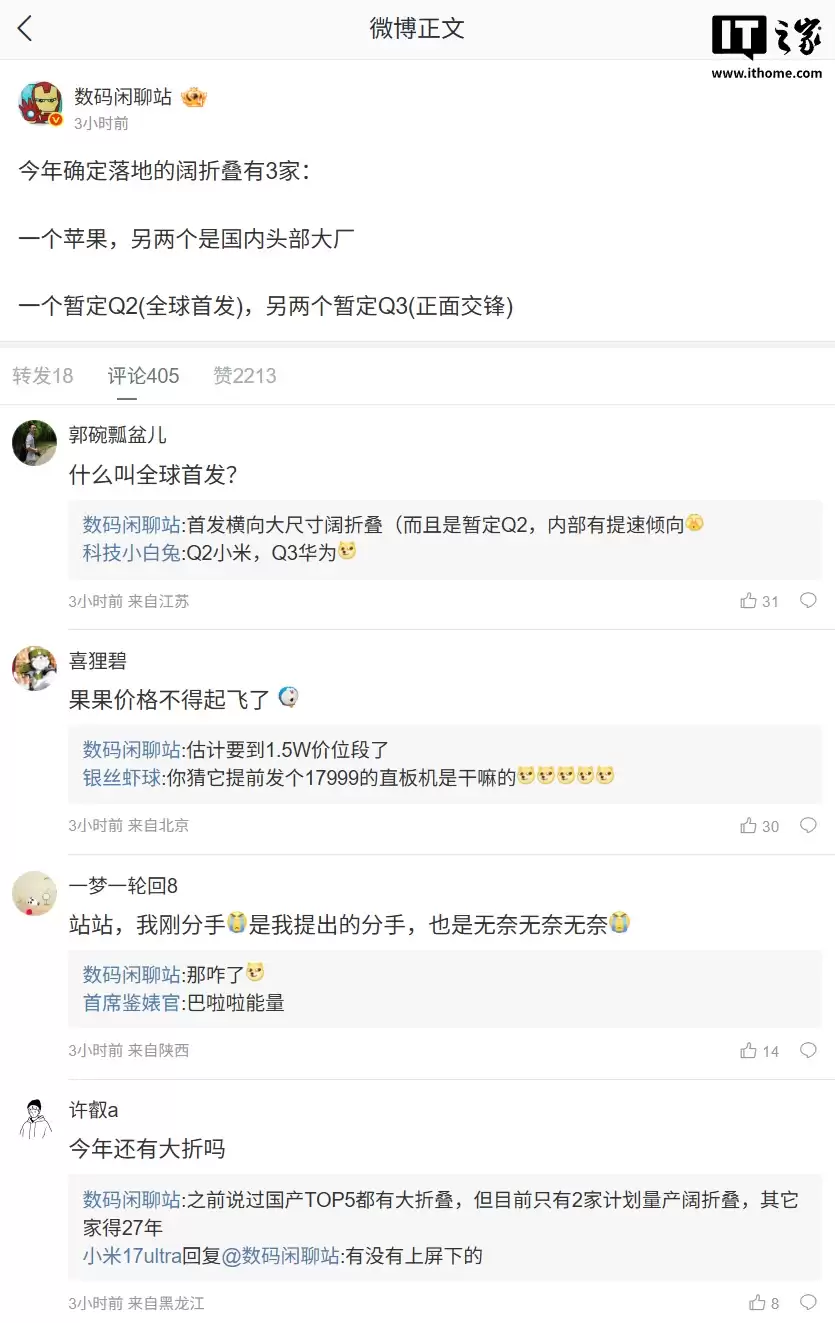The height and width of the screenshot is (1323, 835).
Task: Open reply bubble on 许叡a's comment
Action: (x=808, y=1303)
